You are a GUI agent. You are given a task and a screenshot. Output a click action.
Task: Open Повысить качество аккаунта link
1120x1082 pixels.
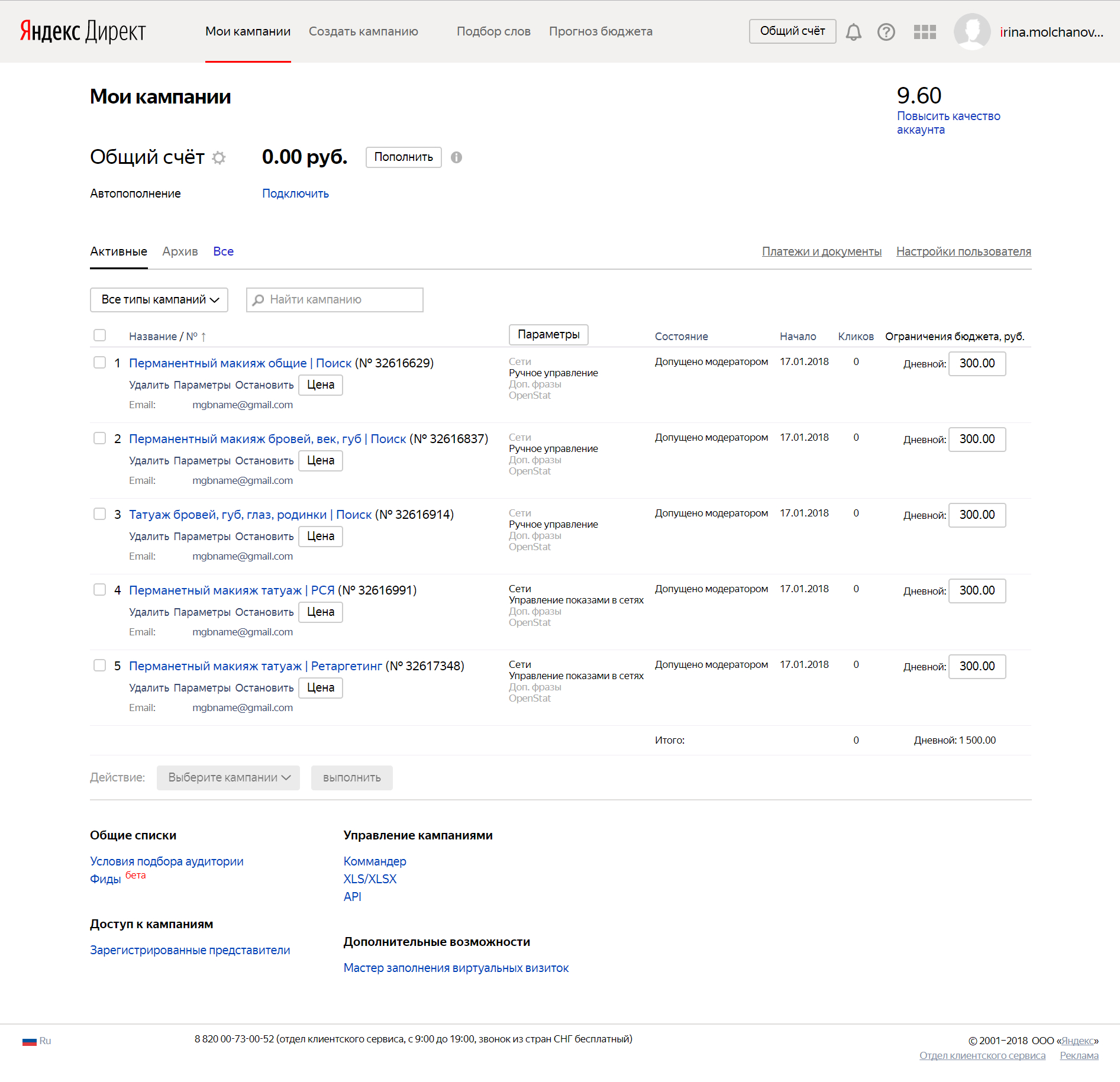click(948, 123)
